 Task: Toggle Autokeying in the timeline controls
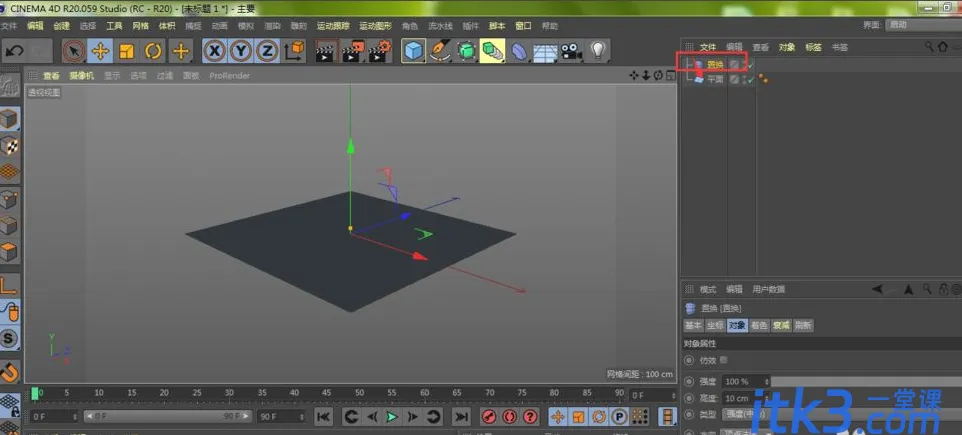[510, 417]
